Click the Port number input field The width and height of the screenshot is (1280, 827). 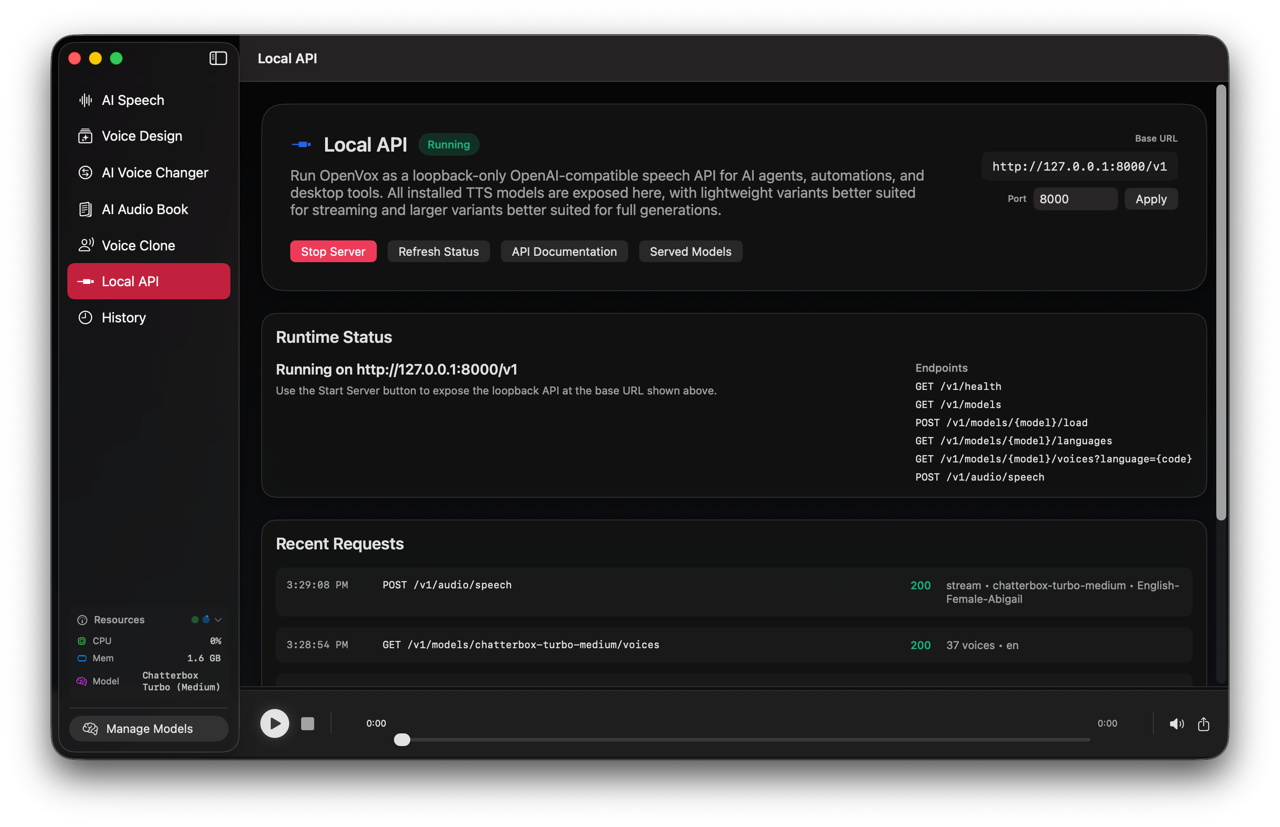coord(1075,198)
